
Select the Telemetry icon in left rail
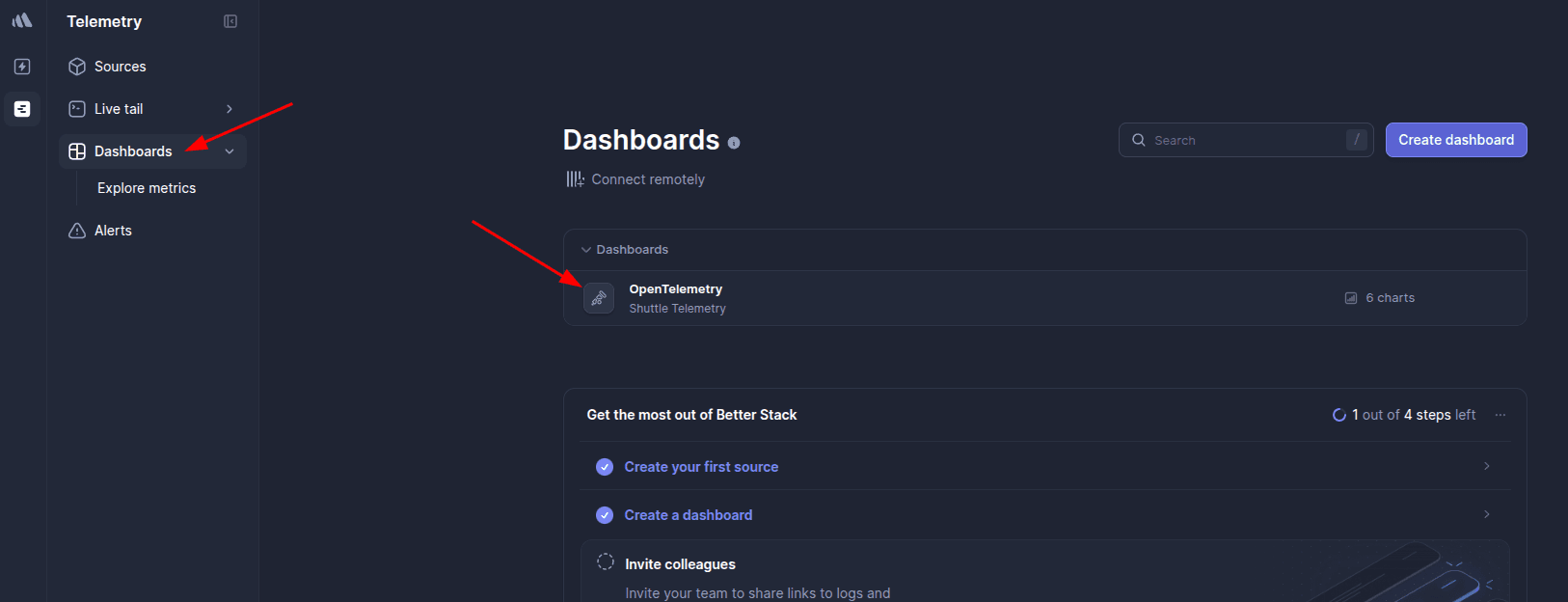click(22, 109)
